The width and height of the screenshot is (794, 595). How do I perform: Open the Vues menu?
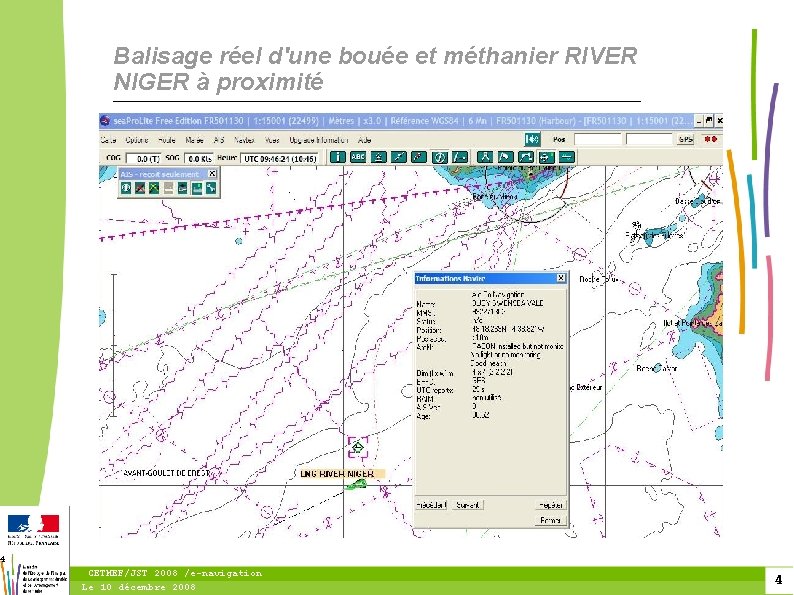[272, 140]
